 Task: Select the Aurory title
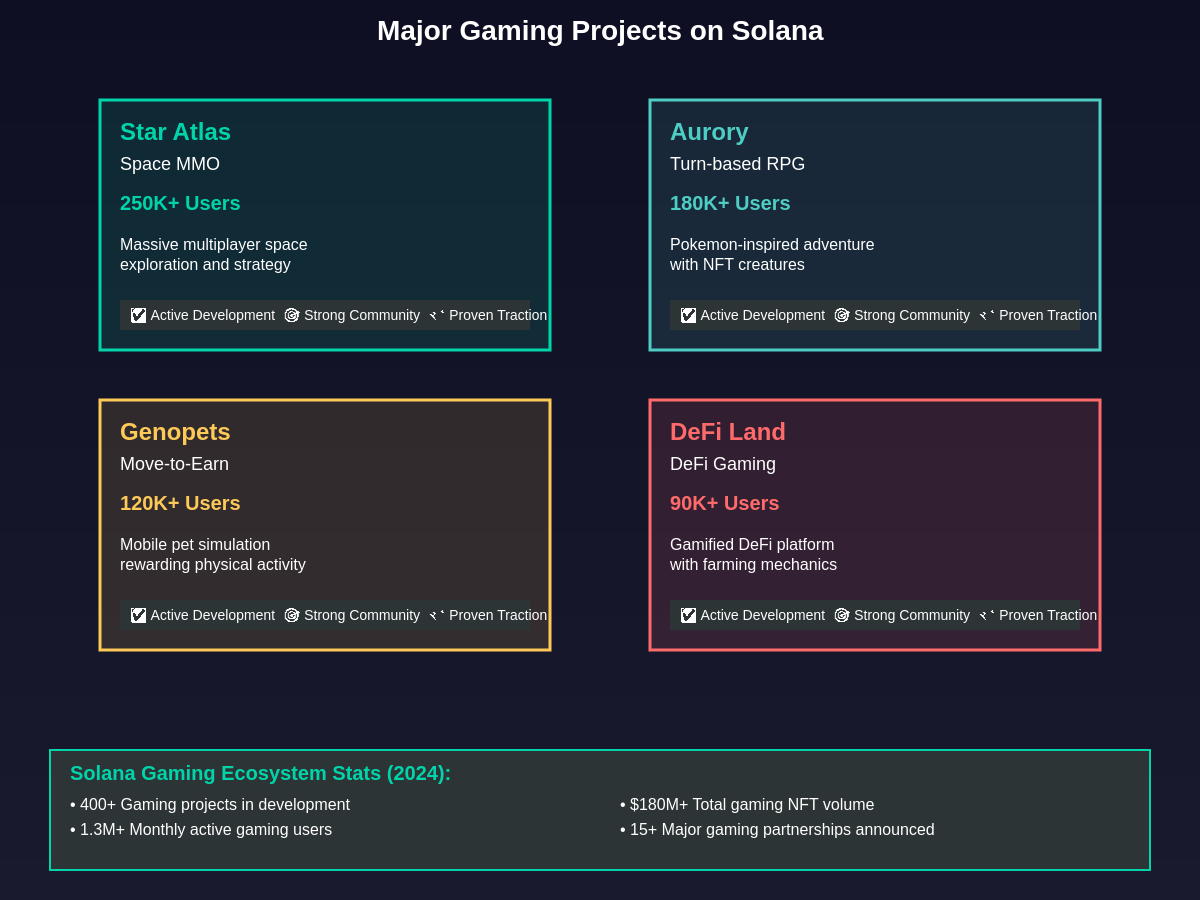click(x=709, y=132)
